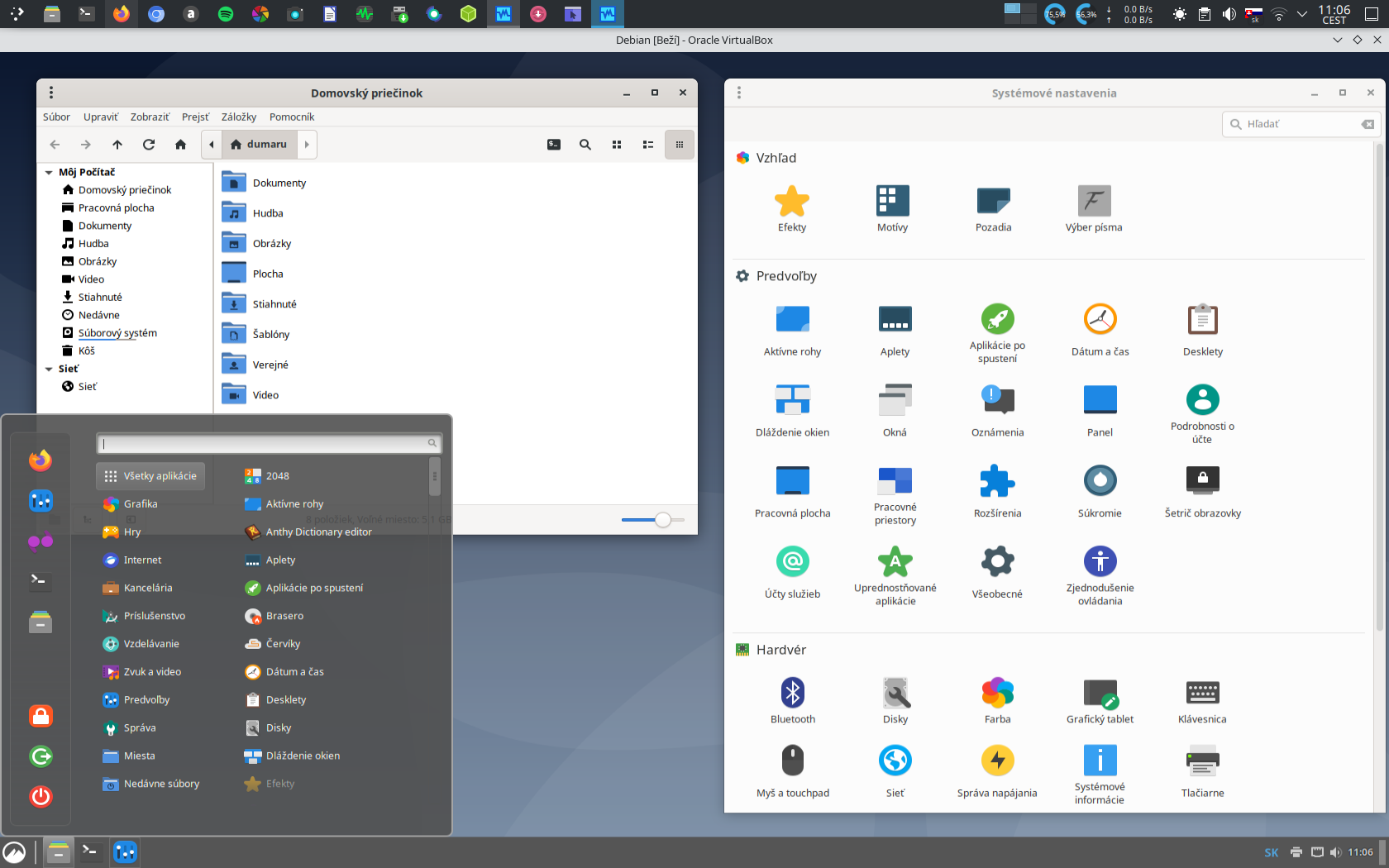Collapse Môj Počítač tree section

pos(49,173)
